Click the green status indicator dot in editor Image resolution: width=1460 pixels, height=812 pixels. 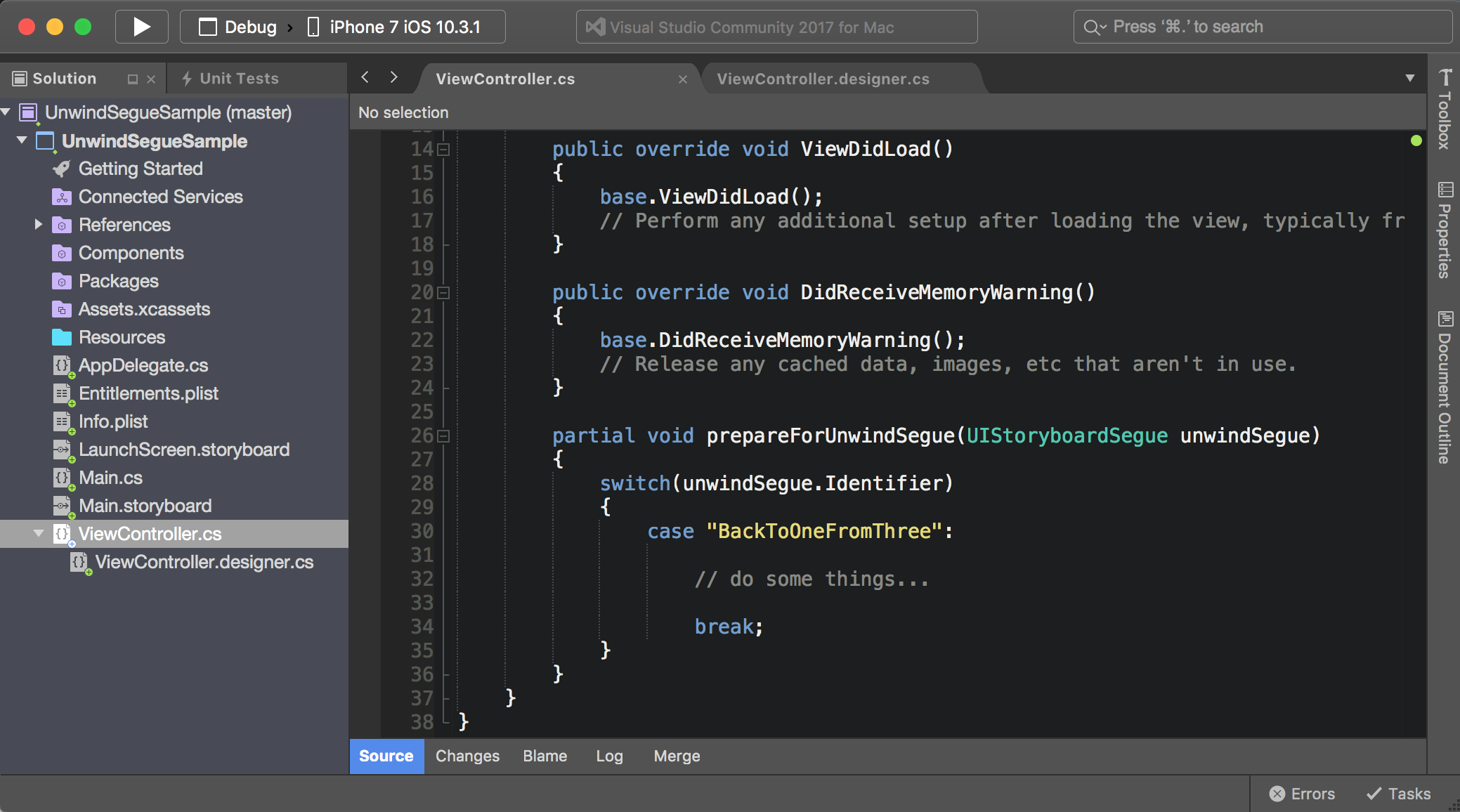(1416, 140)
